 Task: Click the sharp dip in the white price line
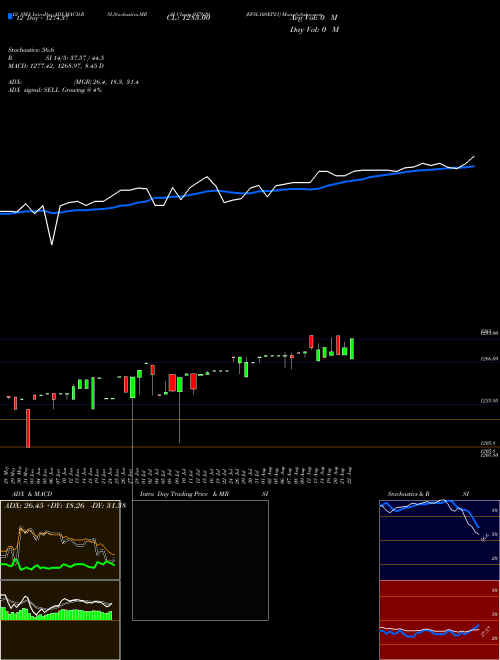click(52, 244)
